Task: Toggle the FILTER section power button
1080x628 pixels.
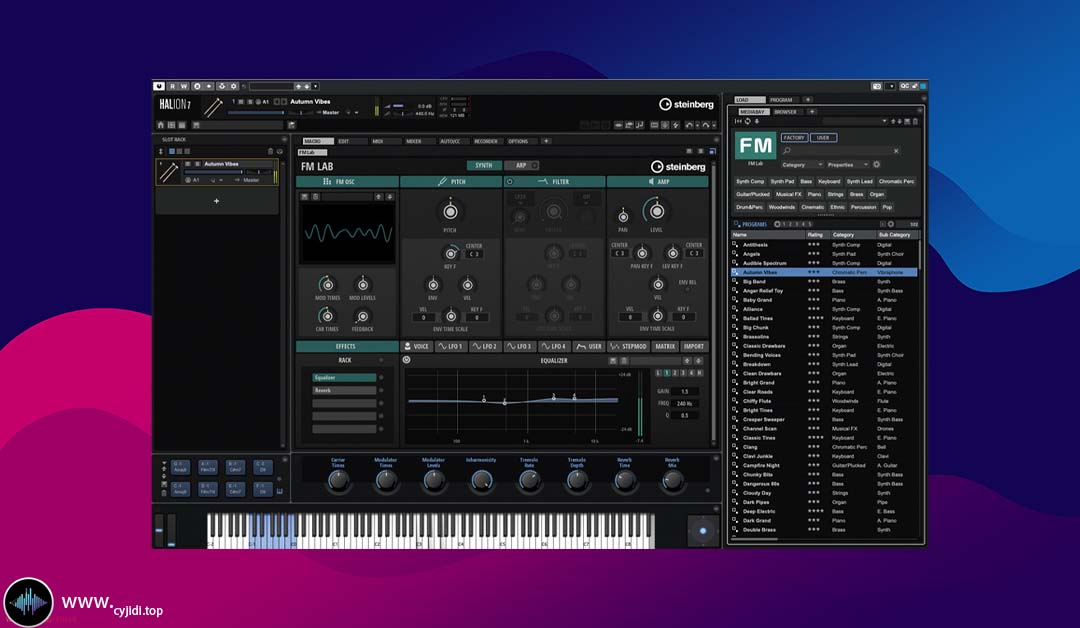Action: [x=510, y=182]
